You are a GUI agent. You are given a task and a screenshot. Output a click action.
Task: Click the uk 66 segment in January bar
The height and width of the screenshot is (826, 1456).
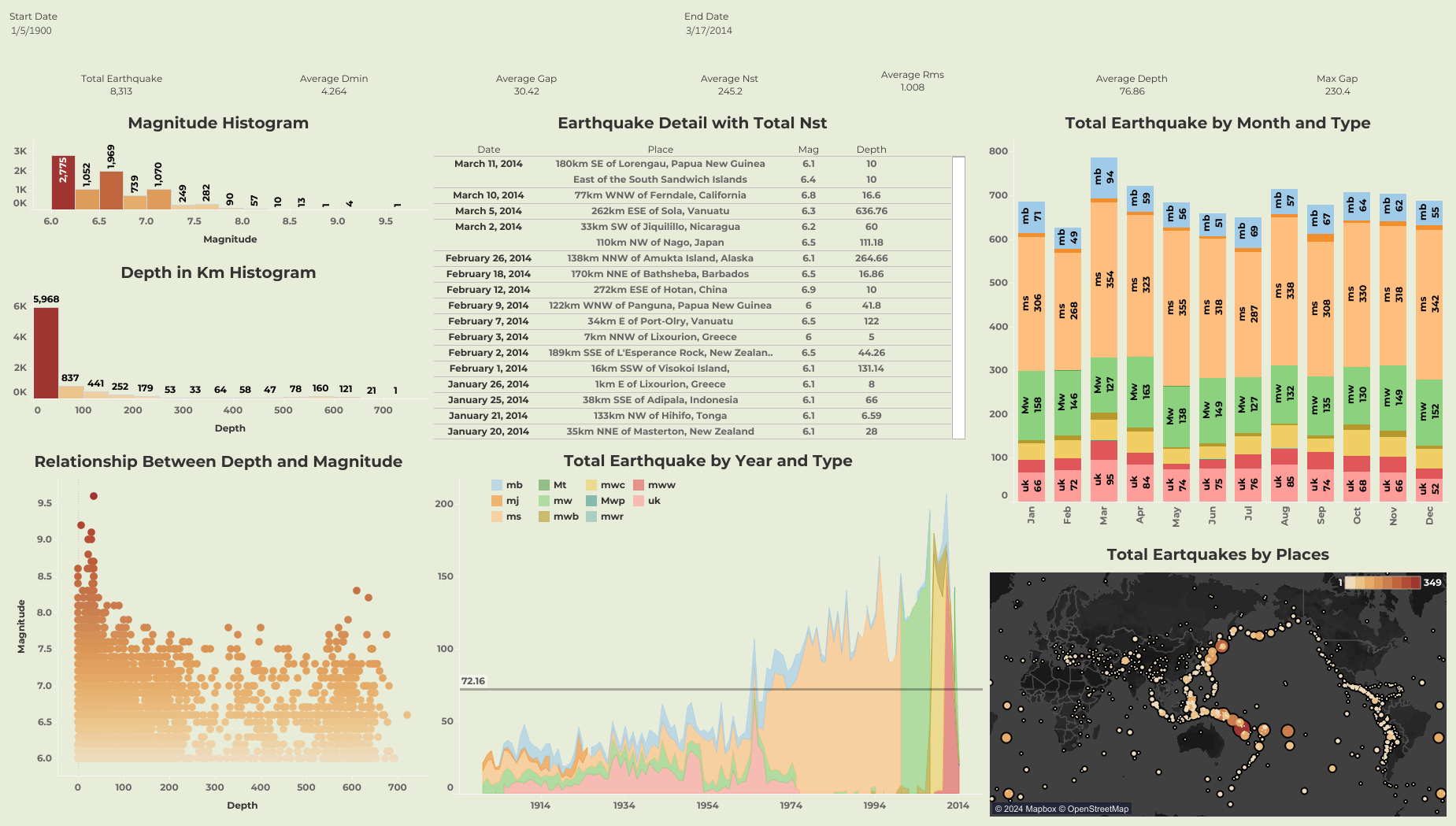[1031, 487]
